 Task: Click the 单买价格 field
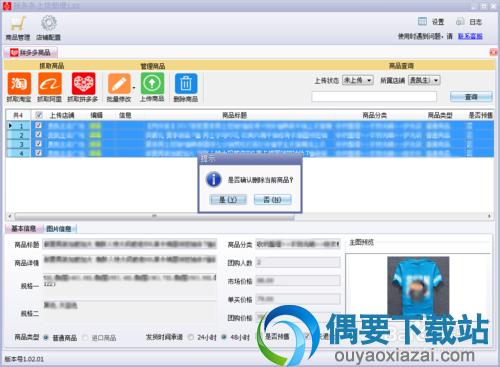tap(298, 299)
